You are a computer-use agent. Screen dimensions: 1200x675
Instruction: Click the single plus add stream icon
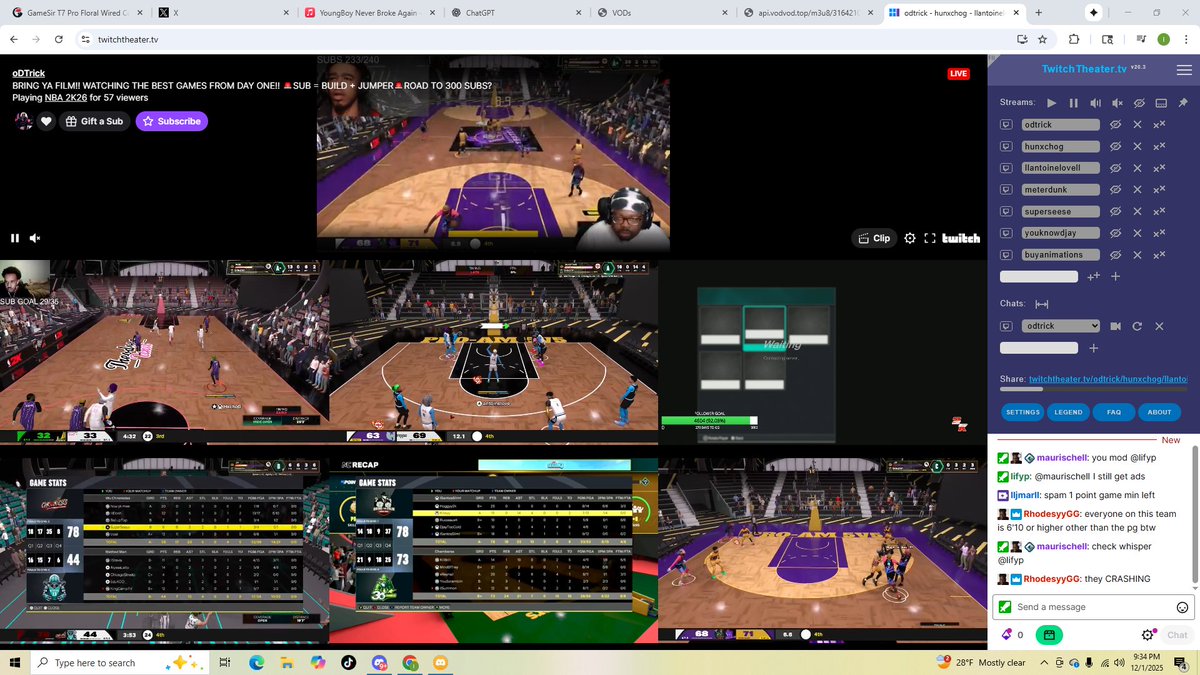click(x=1115, y=276)
